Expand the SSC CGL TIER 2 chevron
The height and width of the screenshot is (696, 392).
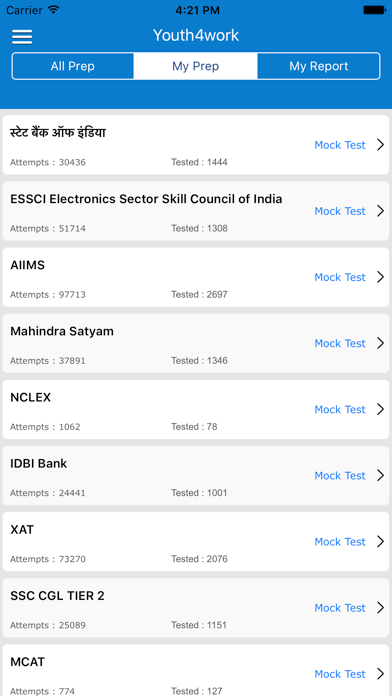pyautogui.click(x=380, y=608)
